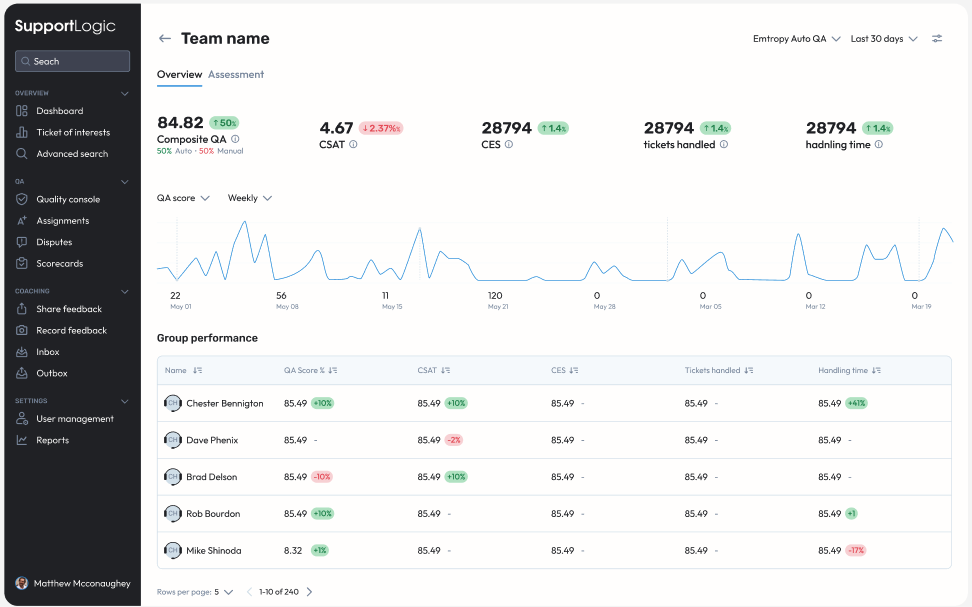Viewport: 972px width, 607px height.
Task: Open Brad Delson's row name
Action: click(x=211, y=477)
